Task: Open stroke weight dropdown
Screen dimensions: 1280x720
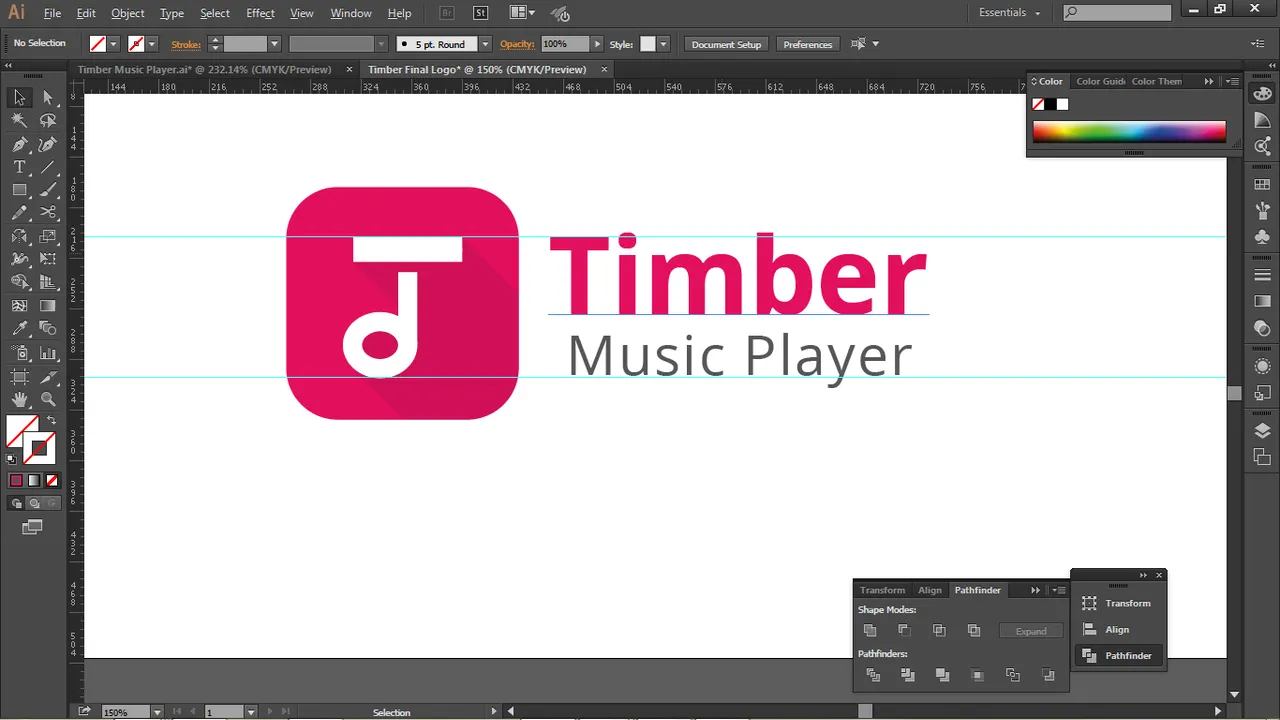Action: (x=273, y=44)
